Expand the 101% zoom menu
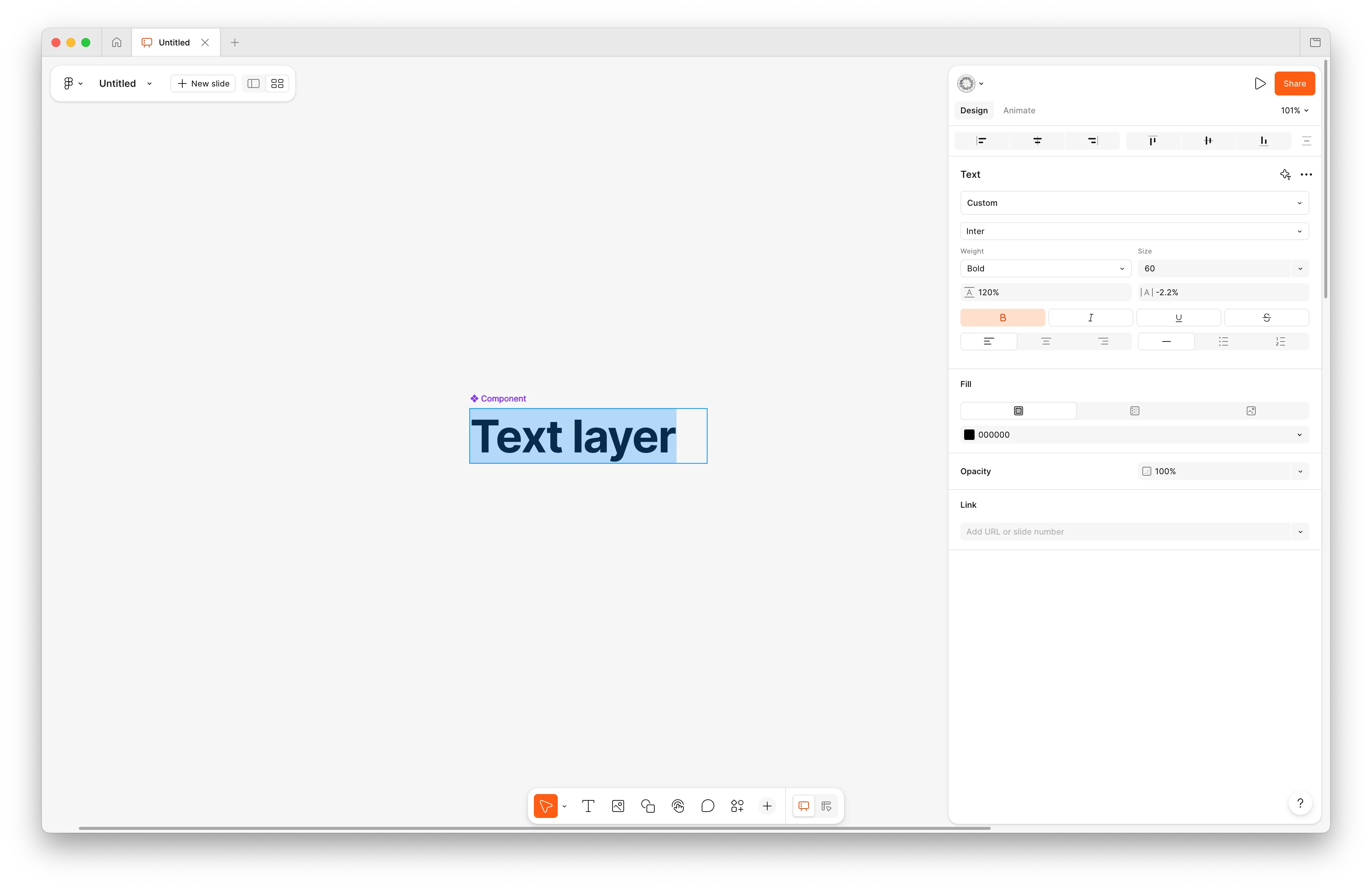The height and width of the screenshot is (888, 1372). (1294, 111)
